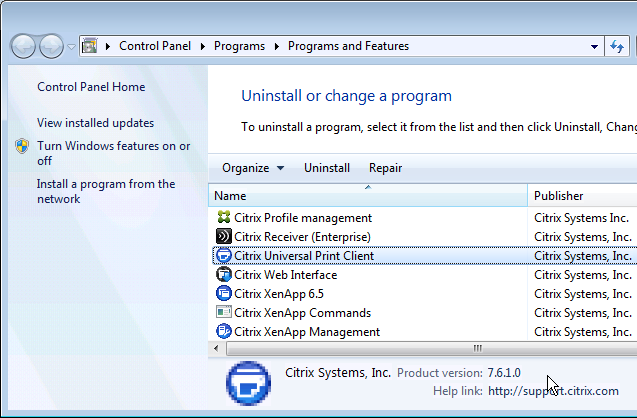This screenshot has width=637, height=418.
Task: Click shield icon beside Windows features link
Action: 22,146
